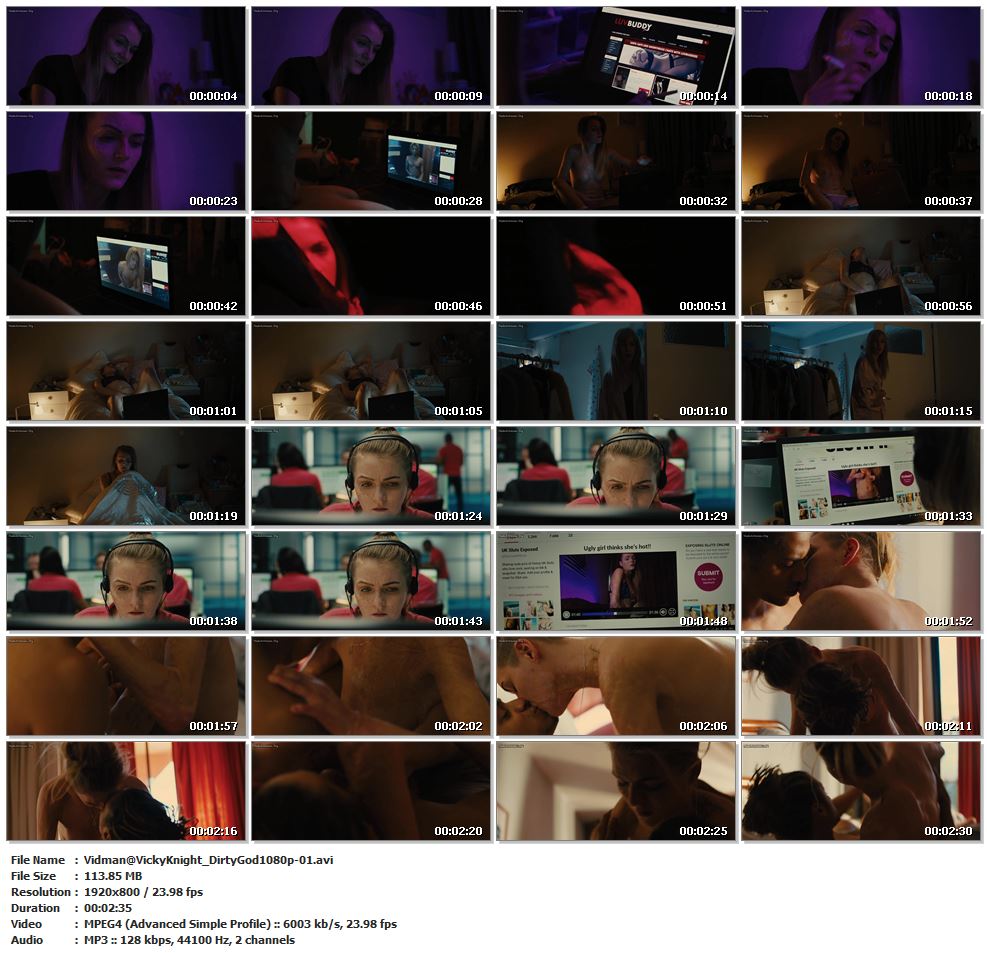Click the frame stamped 00:00:32

tap(616, 161)
